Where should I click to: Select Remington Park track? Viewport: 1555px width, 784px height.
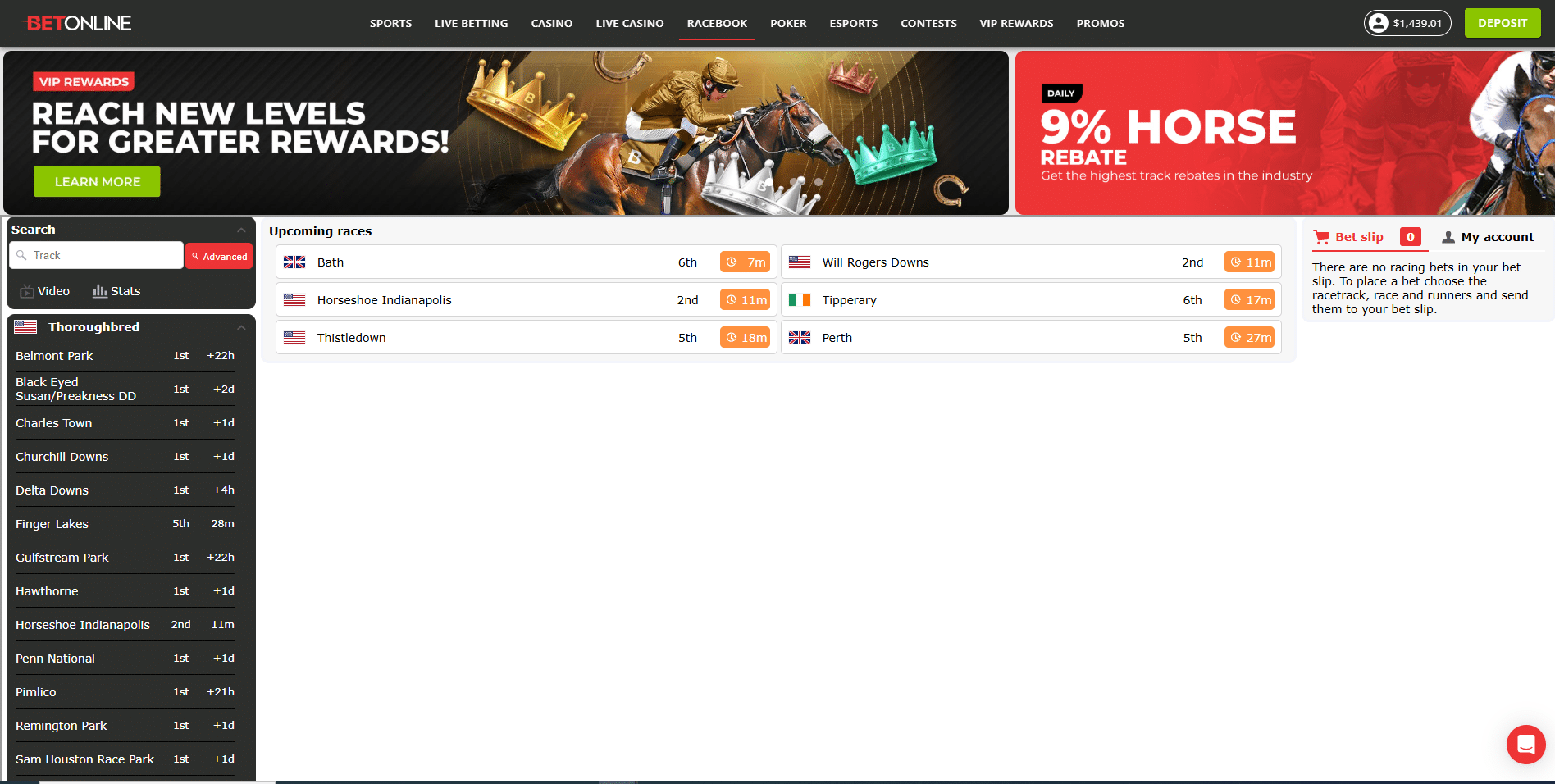point(125,726)
